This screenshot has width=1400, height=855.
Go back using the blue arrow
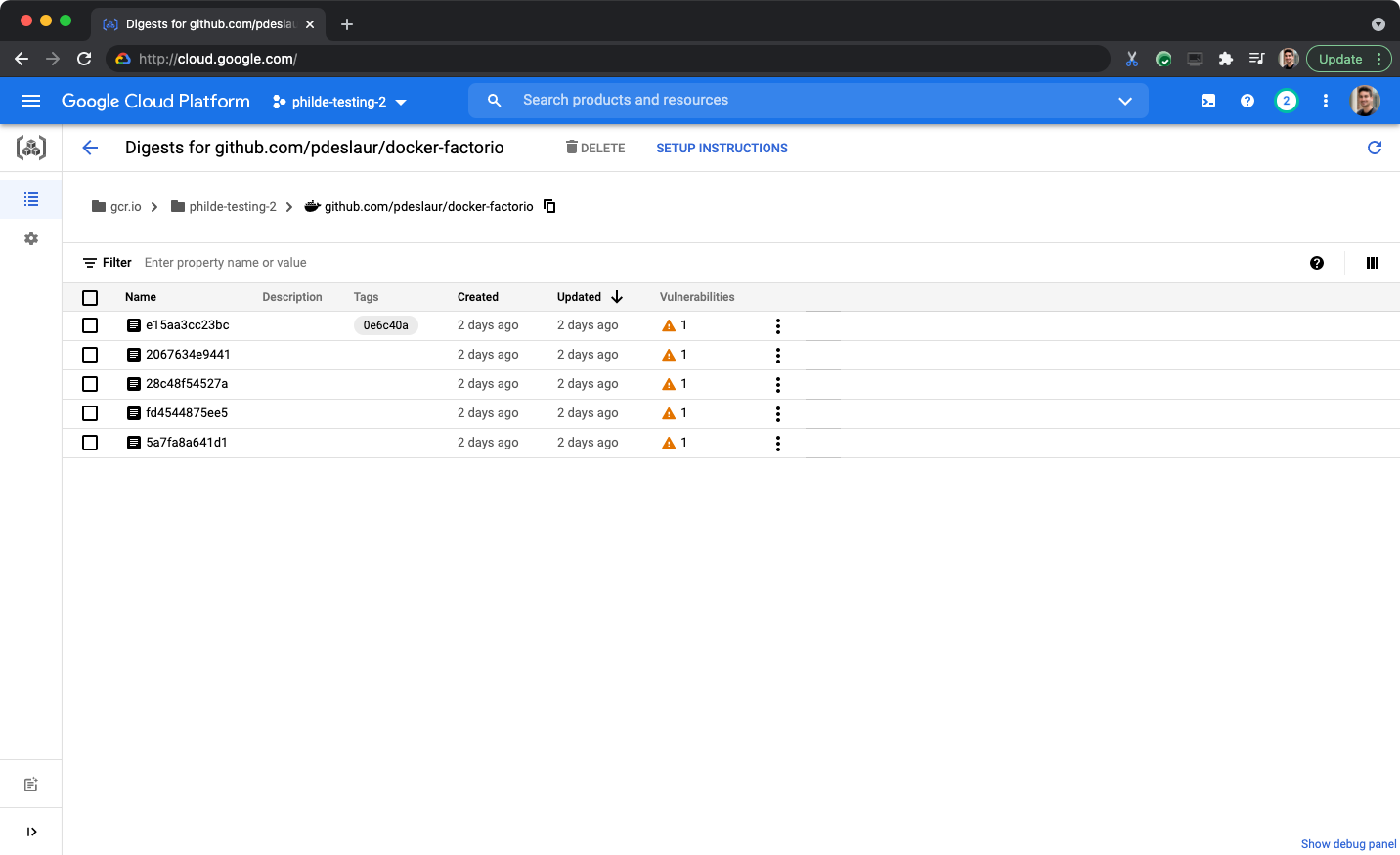pos(90,148)
